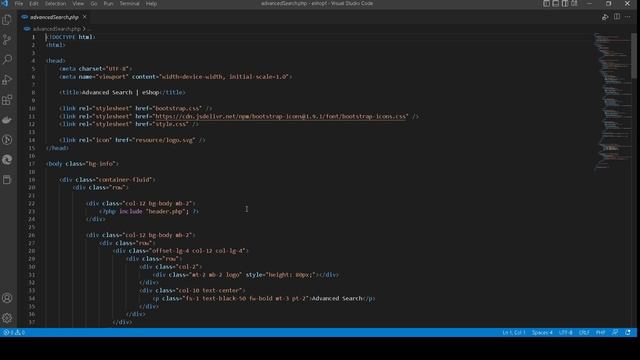Click "offset-lg-4 col-12 col-lg-4" class on line 28

(x=198, y=251)
